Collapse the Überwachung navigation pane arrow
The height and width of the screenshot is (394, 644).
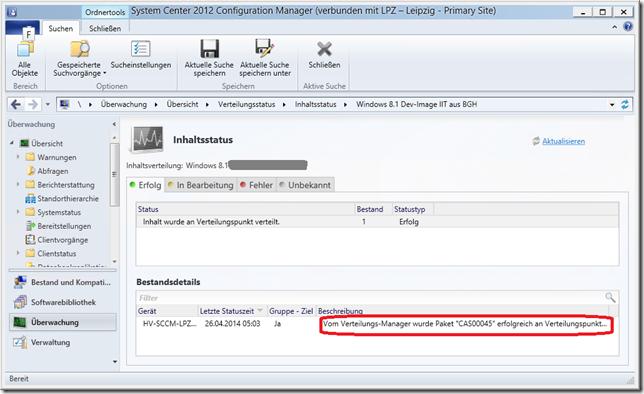tap(114, 124)
